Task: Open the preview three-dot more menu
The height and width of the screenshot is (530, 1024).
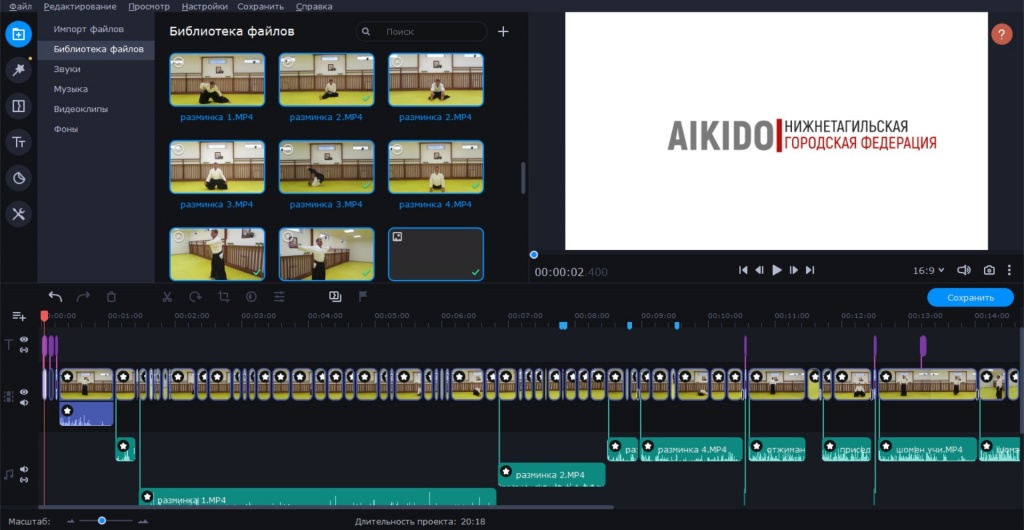Action: [1009, 270]
